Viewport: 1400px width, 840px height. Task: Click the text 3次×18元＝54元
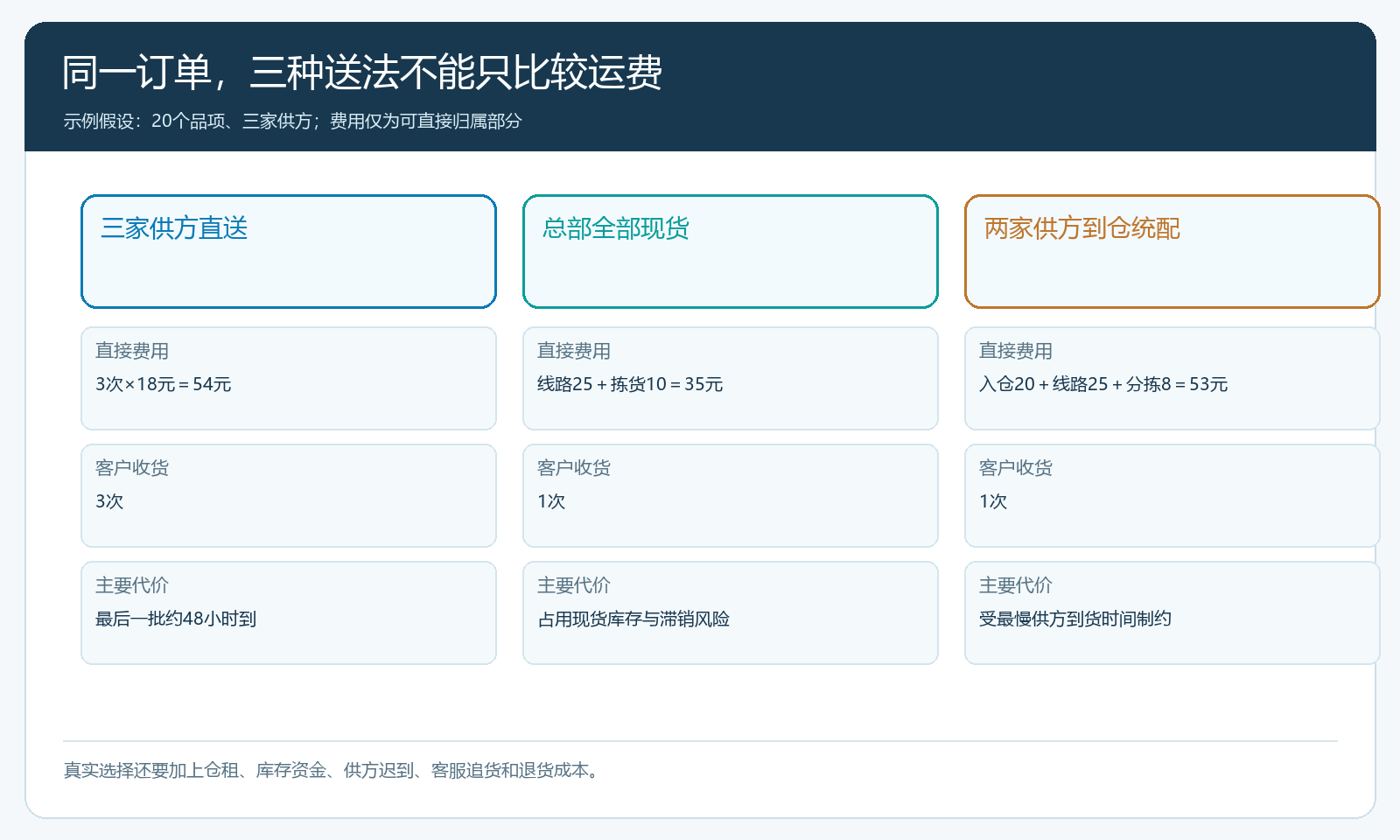tap(164, 384)
